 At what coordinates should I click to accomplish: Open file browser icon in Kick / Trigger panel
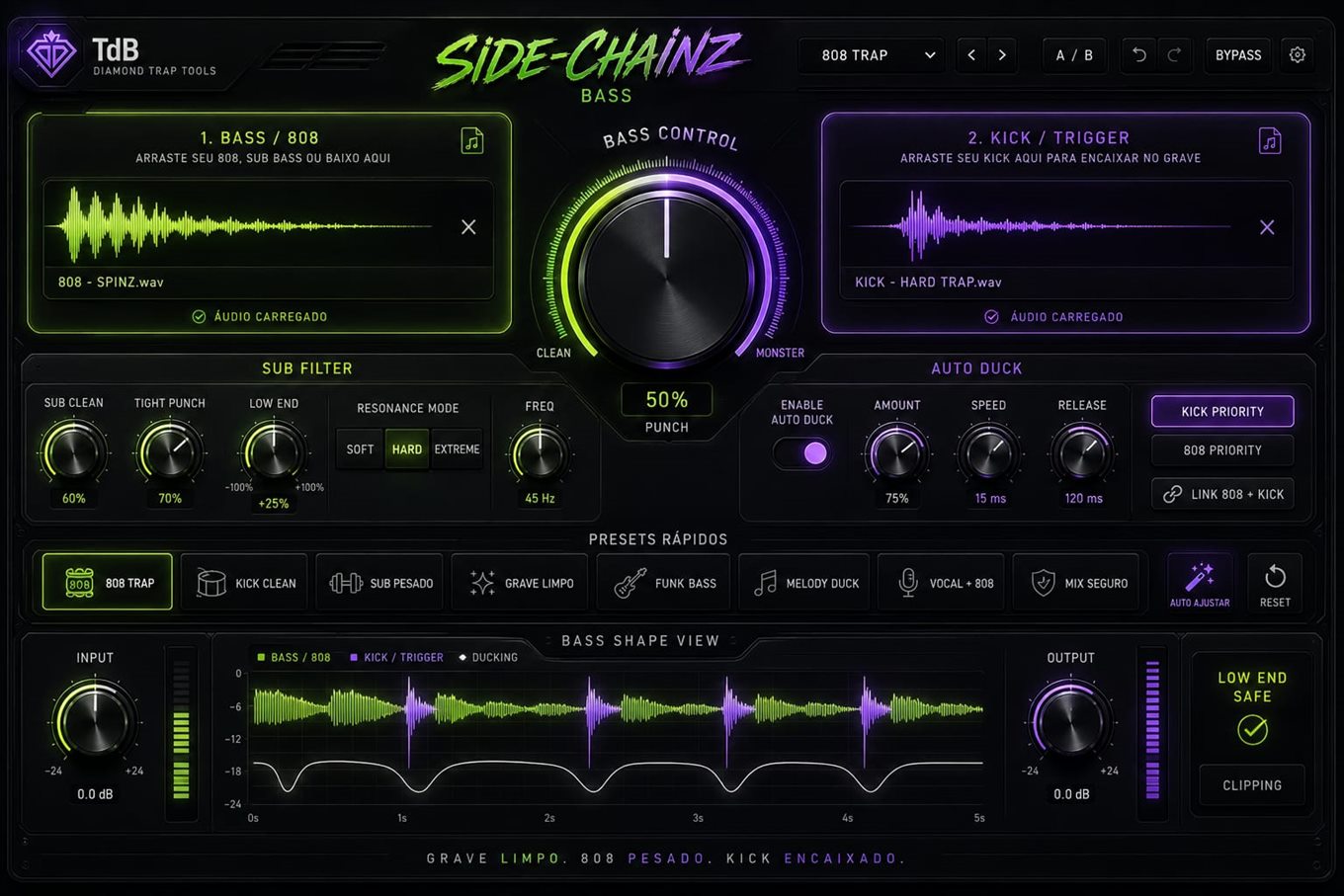pyautogui.click(x=1270, y=140)
